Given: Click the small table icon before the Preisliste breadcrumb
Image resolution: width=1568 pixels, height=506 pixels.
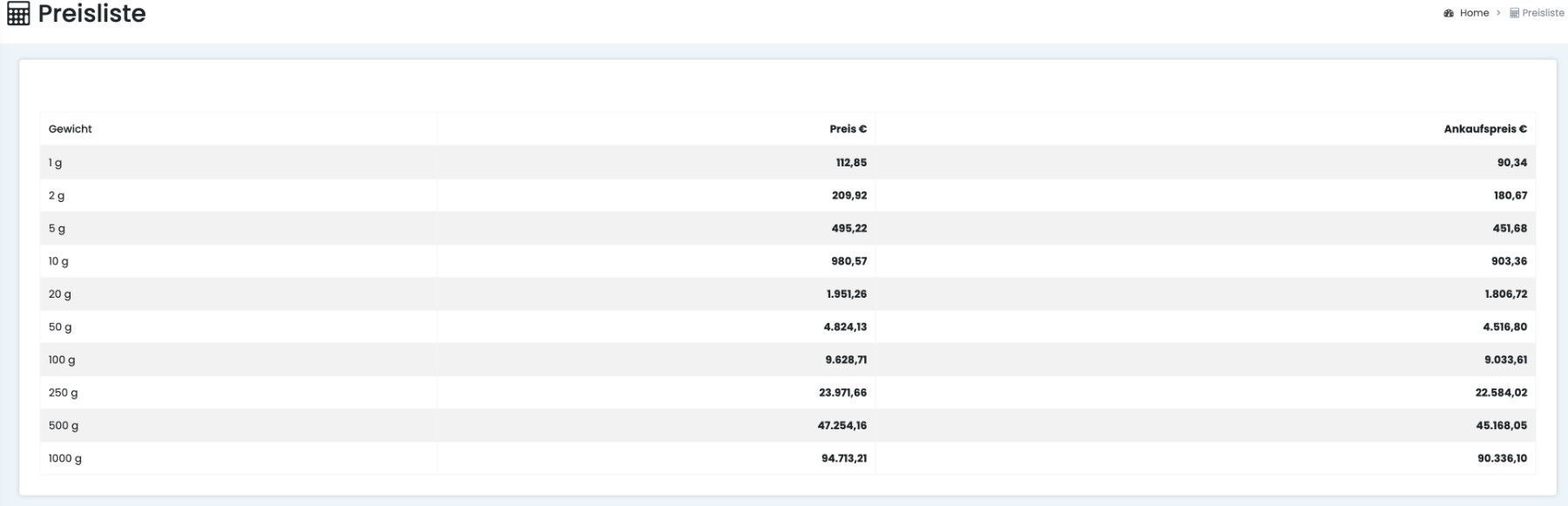Looking at the screenshot, I should point(1514,13).
